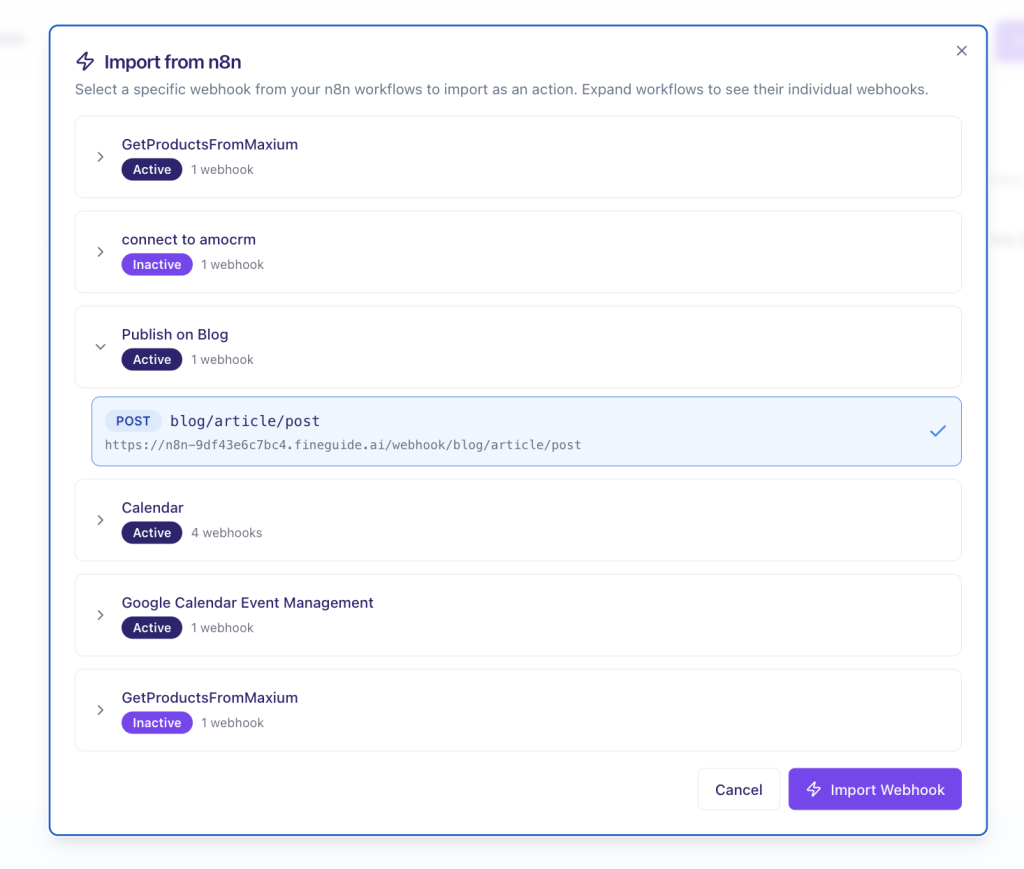Expand the first GetProductsFromMaxium workflow (Active)
Image resolution: width=1024 pixels, height=869 pixels.
point(100,157)
